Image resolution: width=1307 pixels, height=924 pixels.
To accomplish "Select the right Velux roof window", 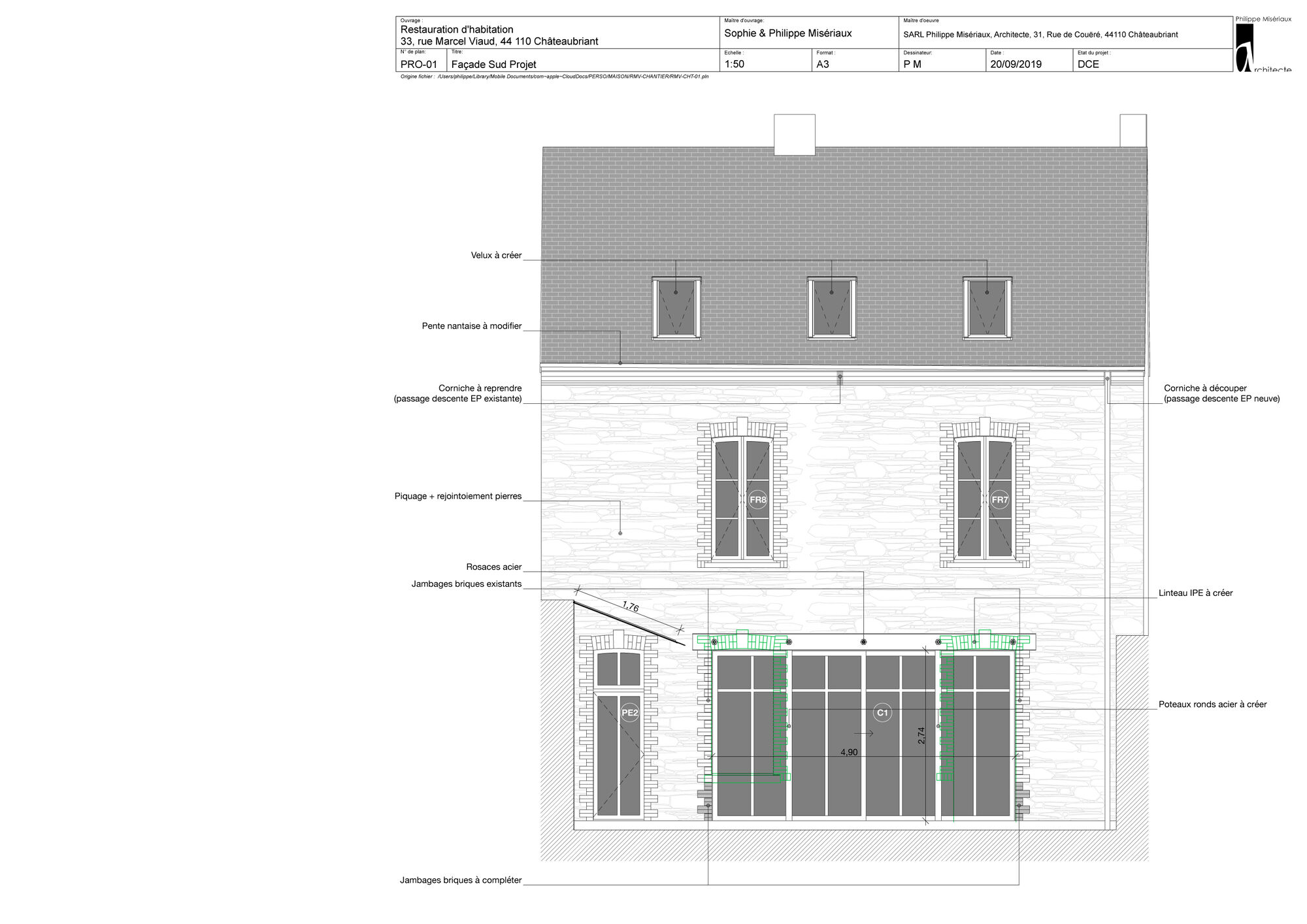I will [987, 308].
